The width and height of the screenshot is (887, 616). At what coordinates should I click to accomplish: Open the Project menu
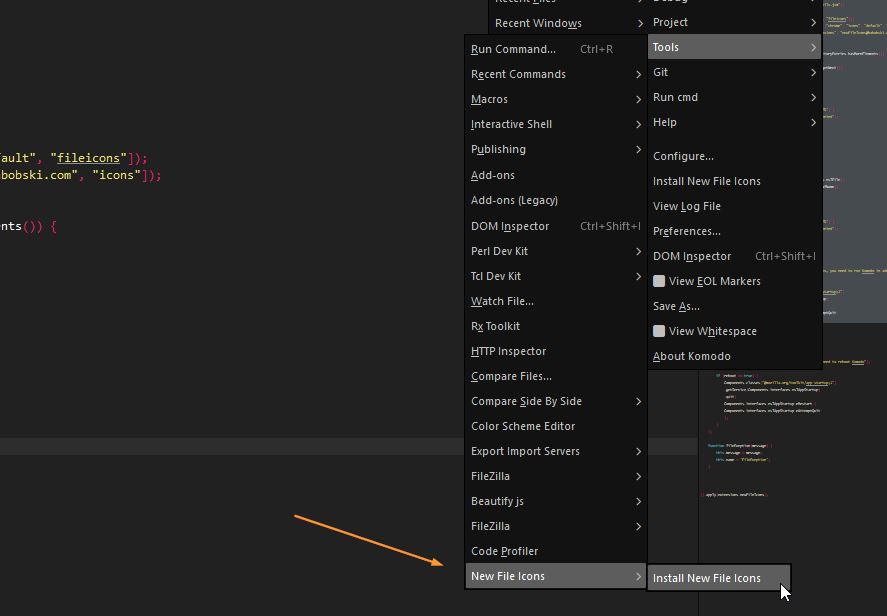pos(735,22)
